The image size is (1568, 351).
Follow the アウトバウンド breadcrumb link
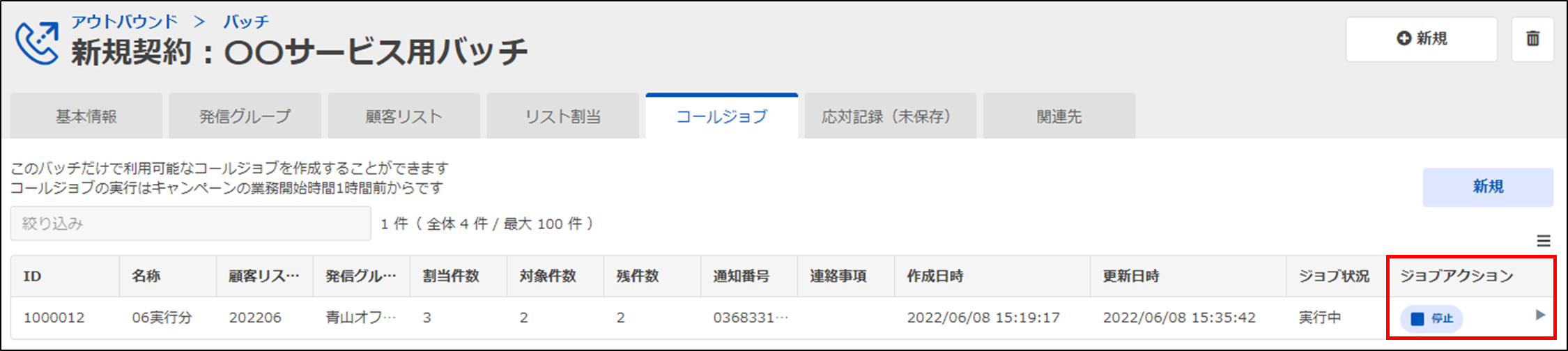coord(125,22)
